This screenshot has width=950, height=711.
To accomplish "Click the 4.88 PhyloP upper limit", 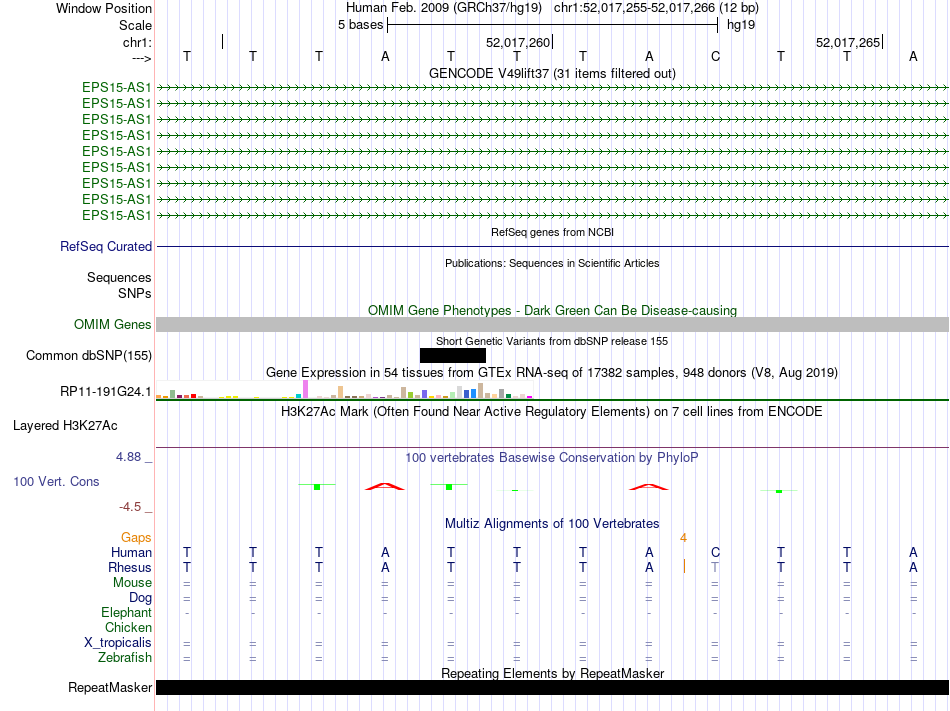I will point(128,457).
